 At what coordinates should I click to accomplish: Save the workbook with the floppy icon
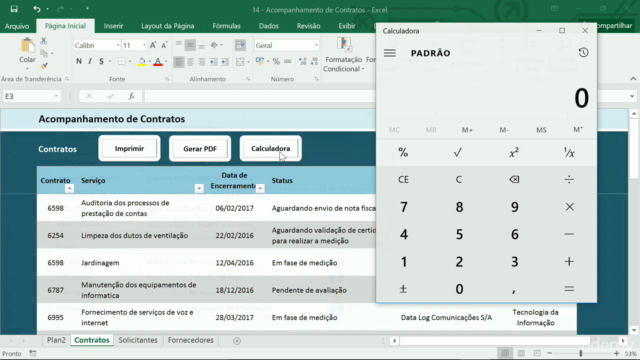pos(14,9)
